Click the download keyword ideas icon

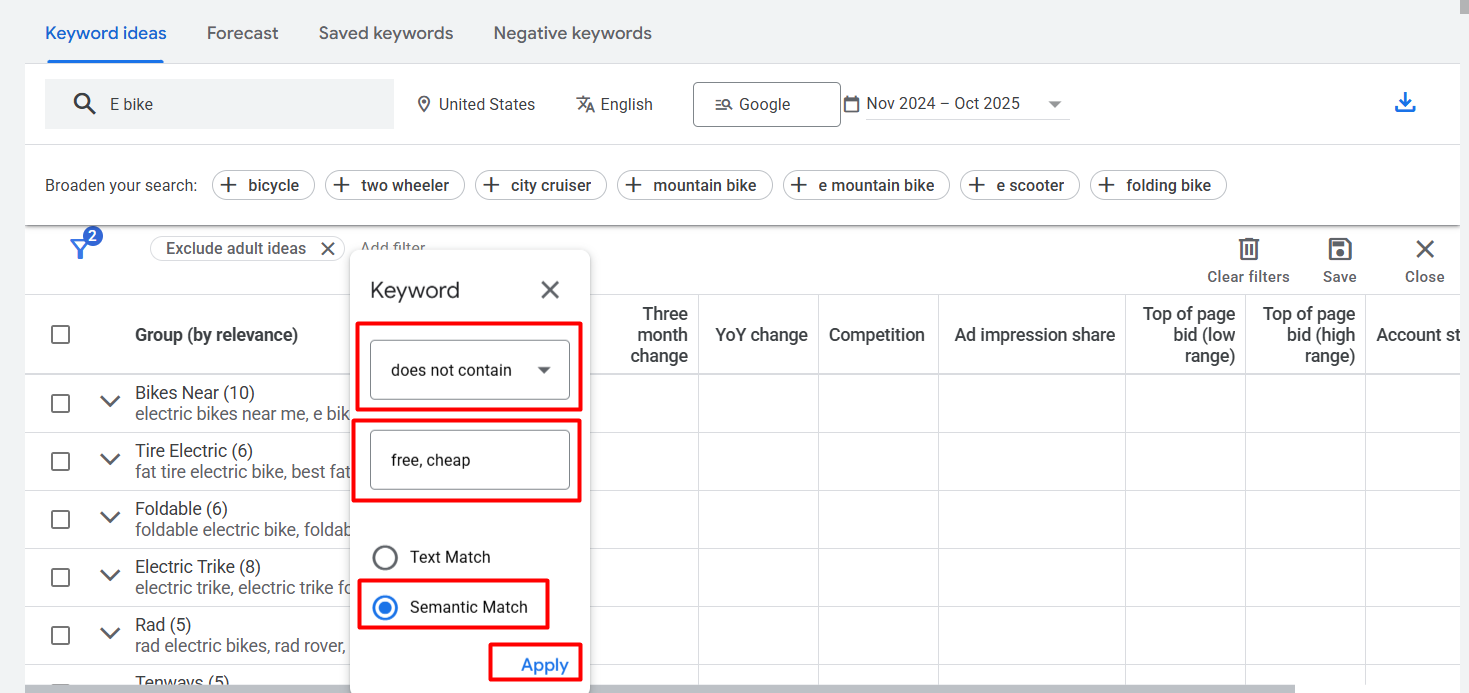coord(1405,103)
